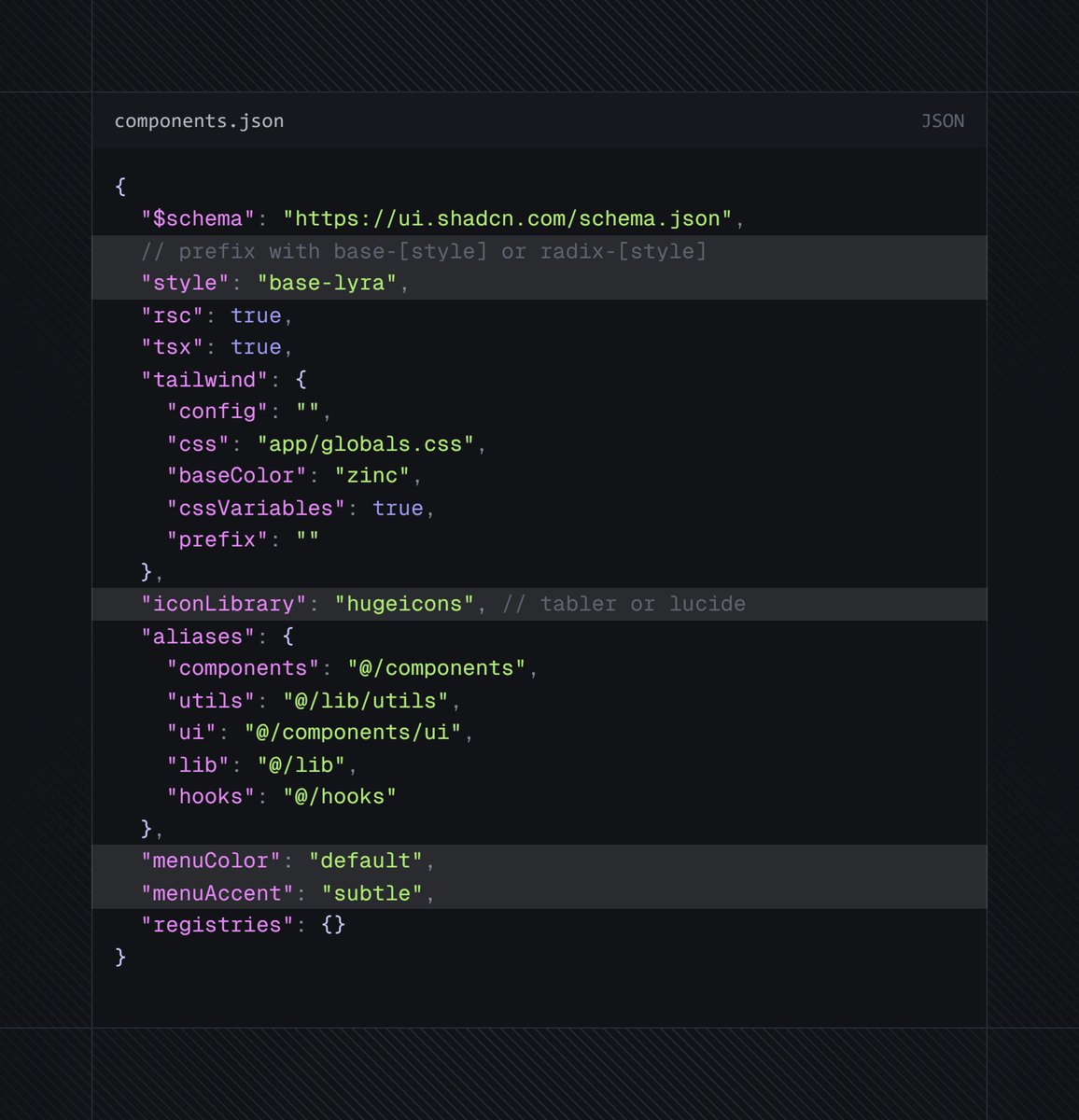
Task: Click the components.json file name header
Action: 199,121
